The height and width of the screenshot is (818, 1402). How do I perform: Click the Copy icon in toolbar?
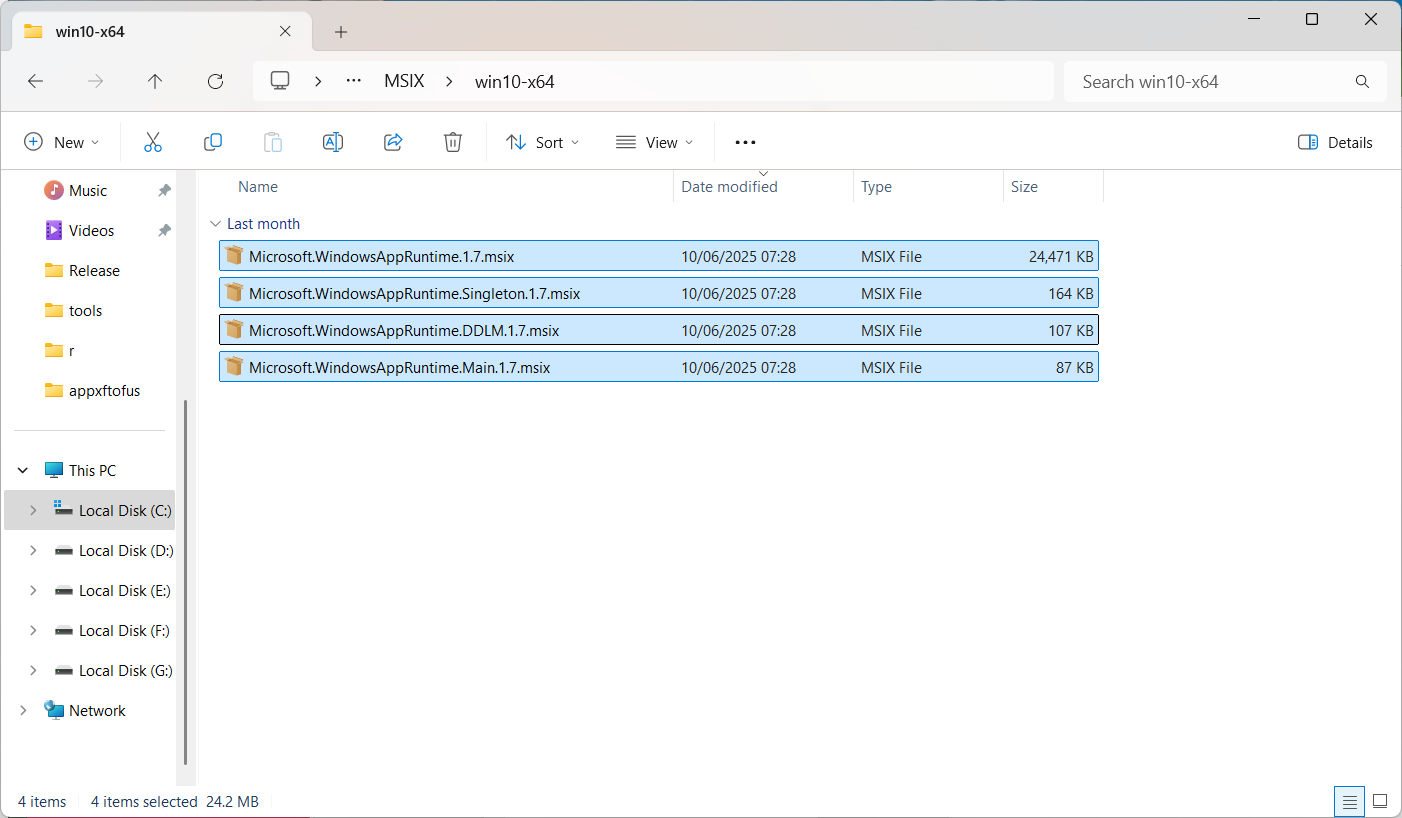tap(213, 142)
